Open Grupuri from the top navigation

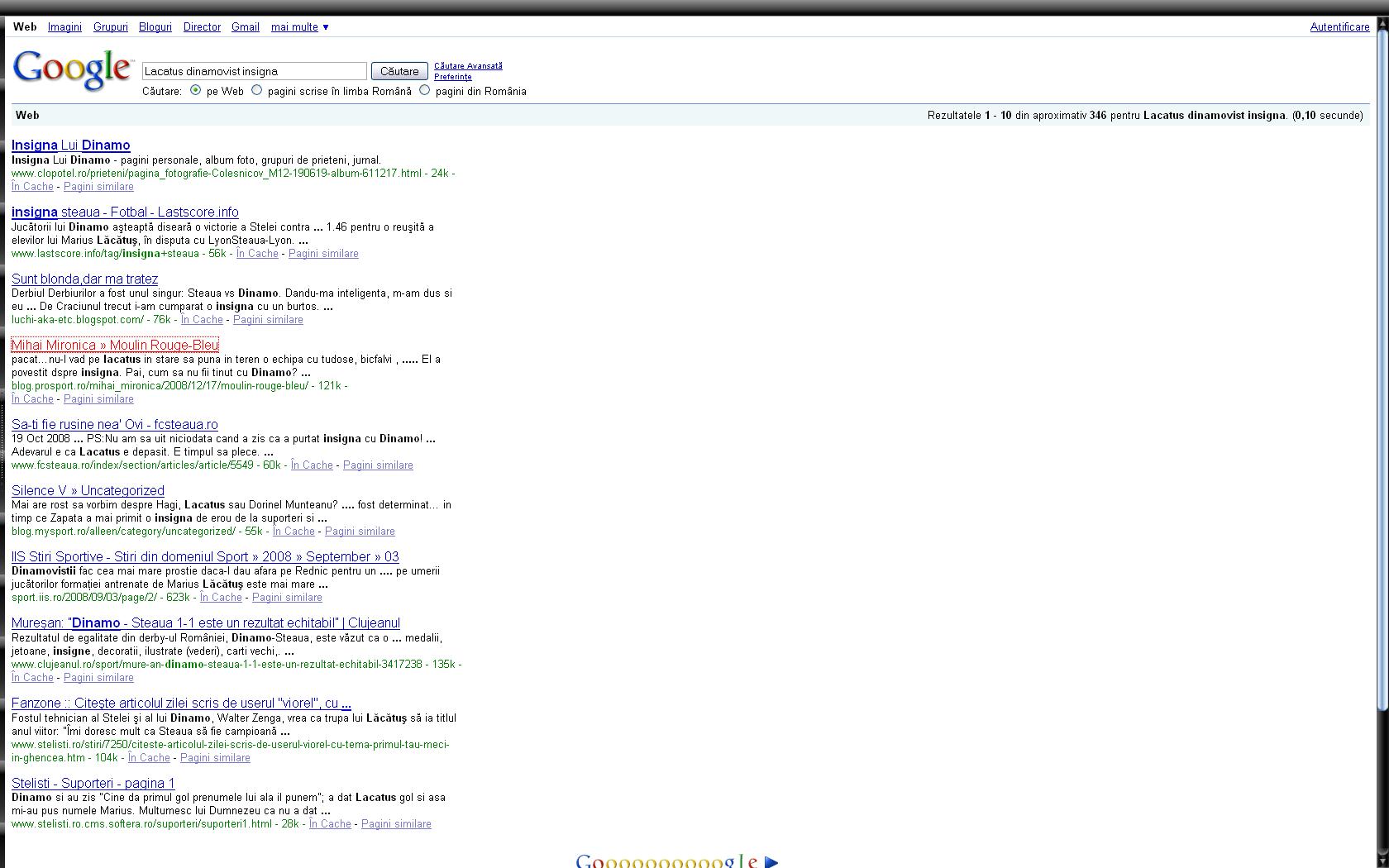(x=110, y=27)
